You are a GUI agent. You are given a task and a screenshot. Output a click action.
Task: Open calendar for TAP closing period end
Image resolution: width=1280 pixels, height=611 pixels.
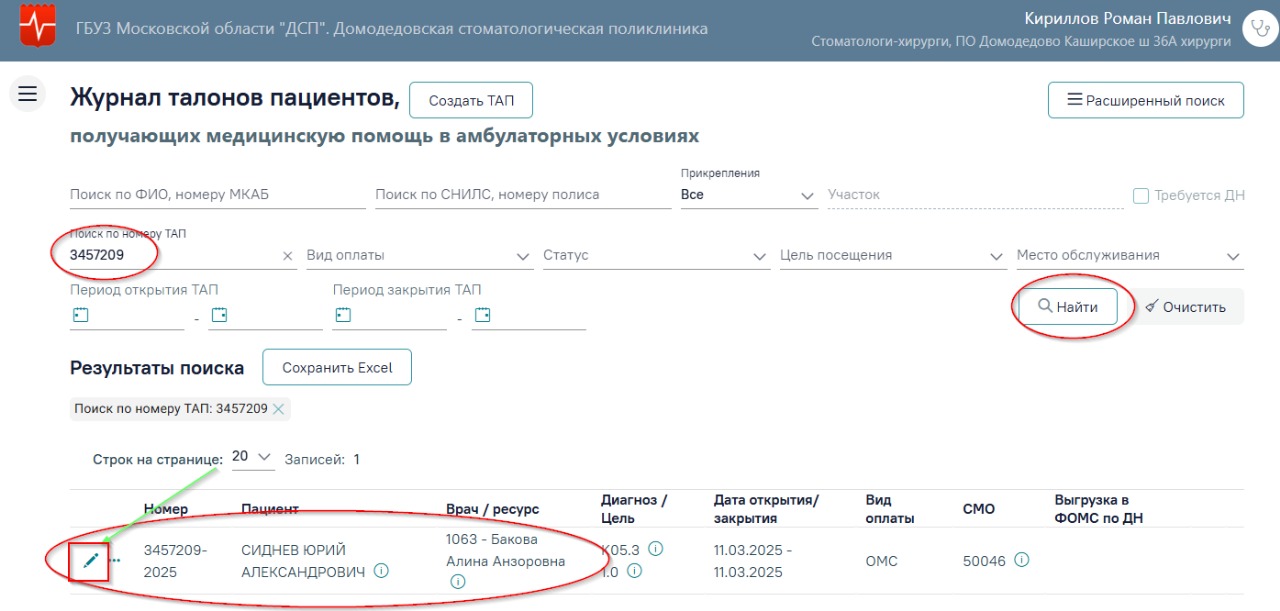pyautogui.click(x=483, y=315)
